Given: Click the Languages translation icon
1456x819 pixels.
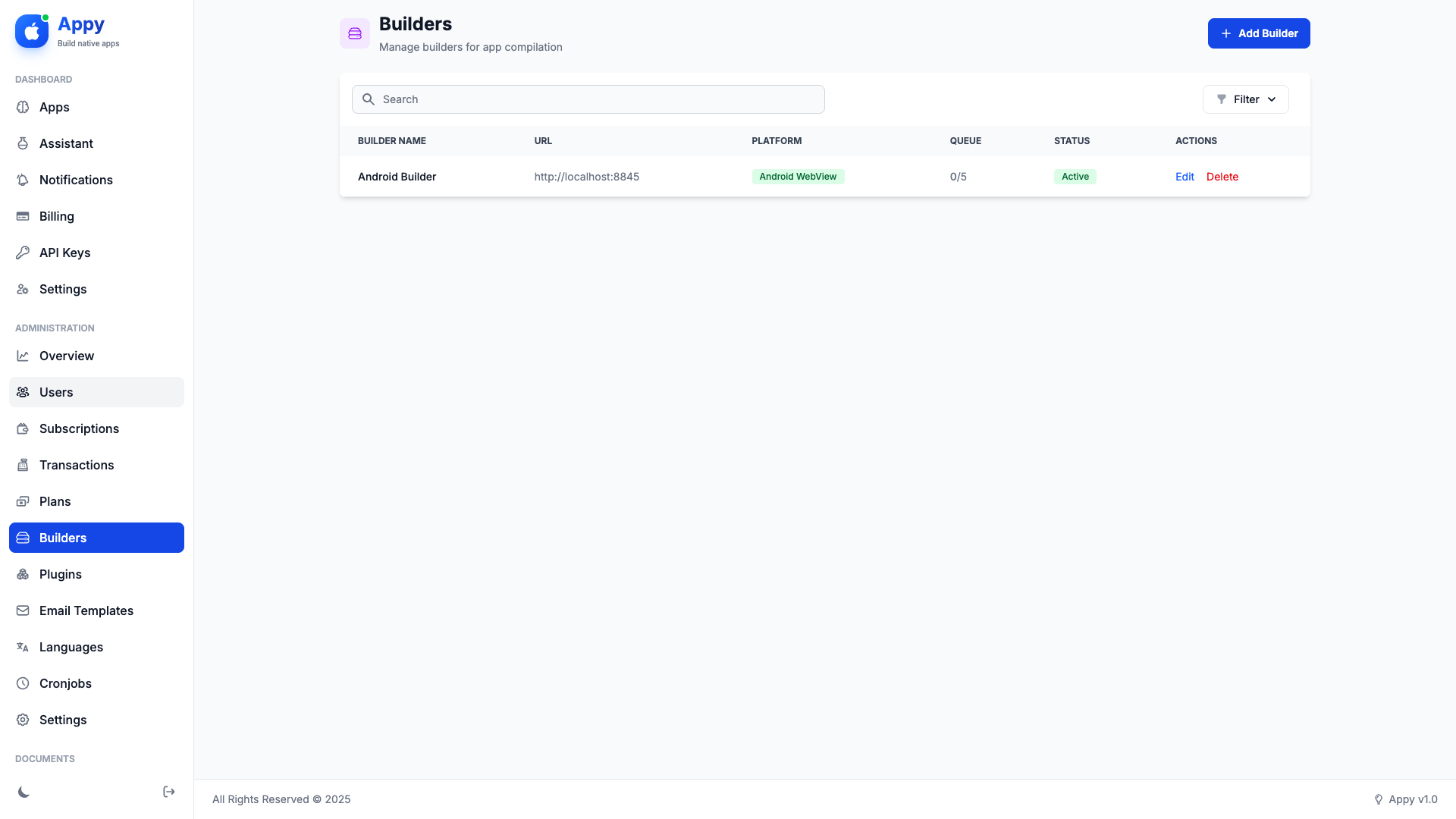Looking at the screenshot, I should [24, 647].
